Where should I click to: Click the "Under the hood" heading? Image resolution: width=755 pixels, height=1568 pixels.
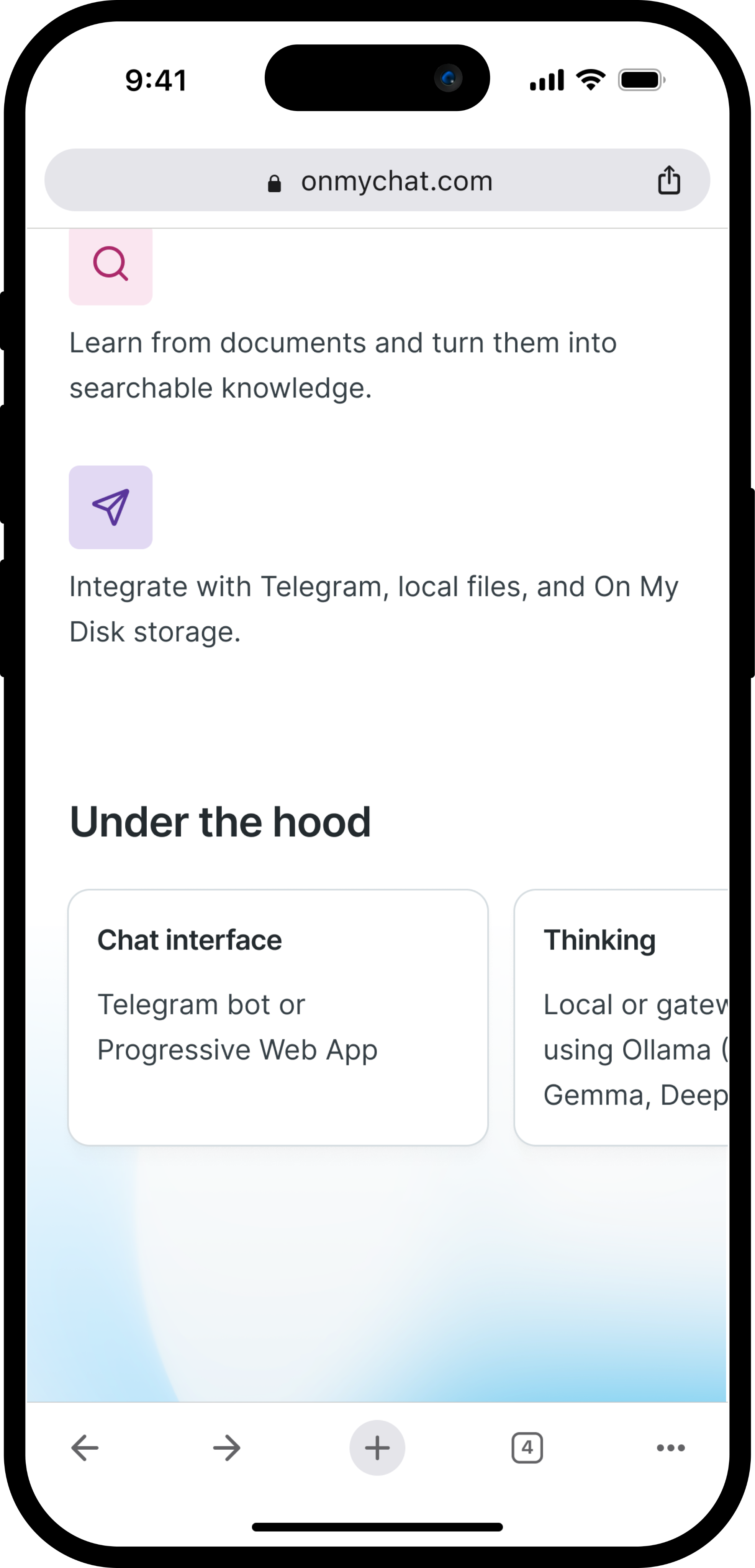tap(220, 822)
